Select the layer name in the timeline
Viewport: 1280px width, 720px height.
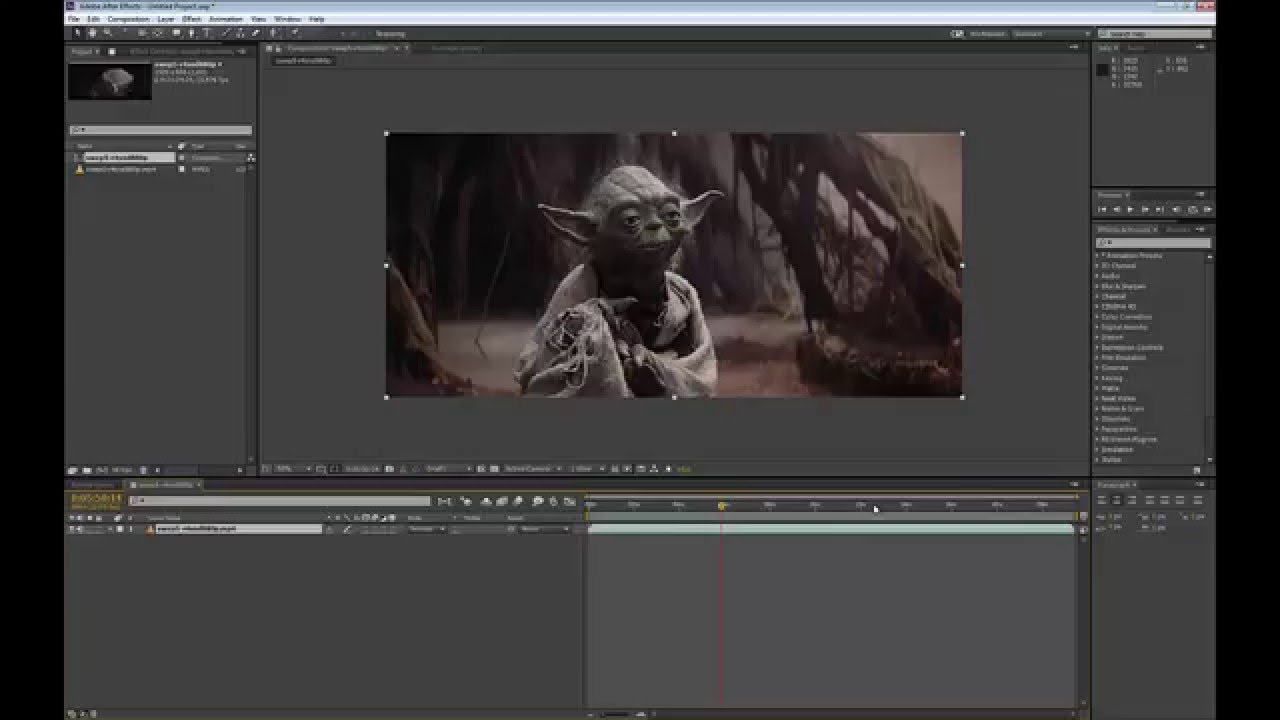pos(239,529)
